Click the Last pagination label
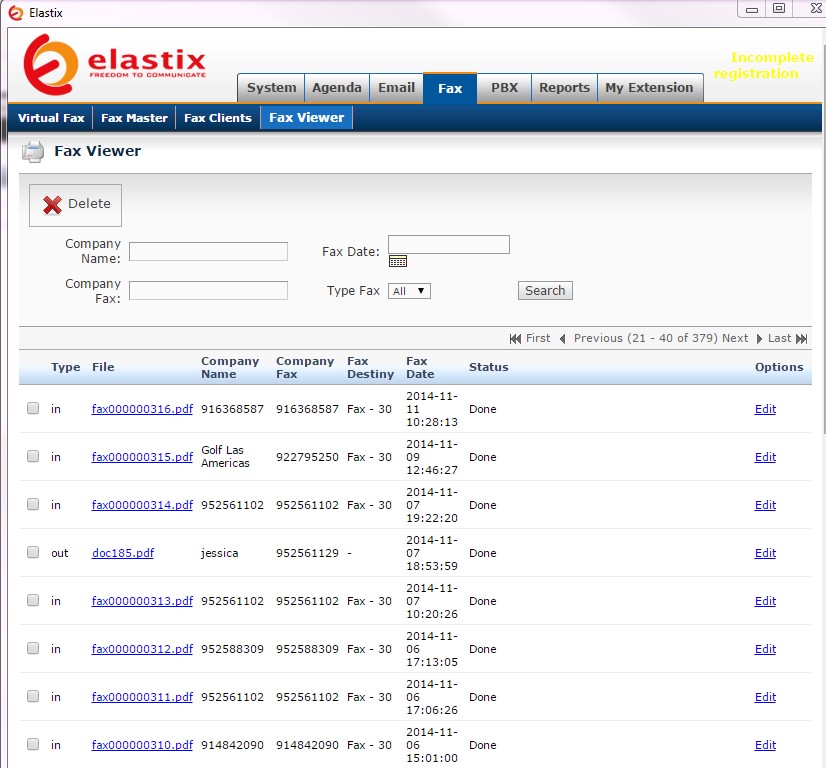826x768 pixels. [780, 338]
